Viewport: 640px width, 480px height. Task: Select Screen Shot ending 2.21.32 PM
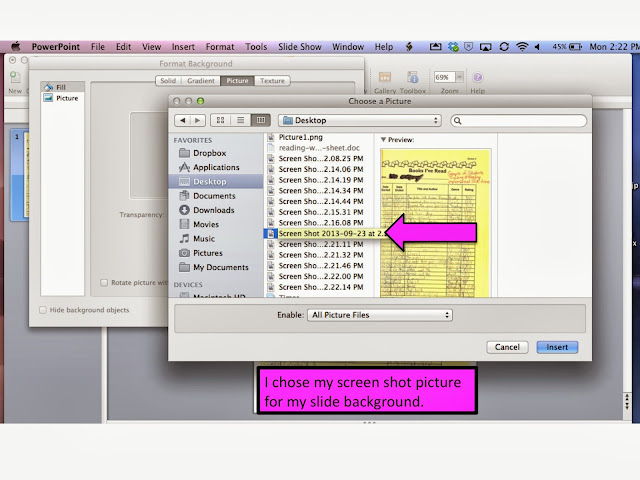321,255
